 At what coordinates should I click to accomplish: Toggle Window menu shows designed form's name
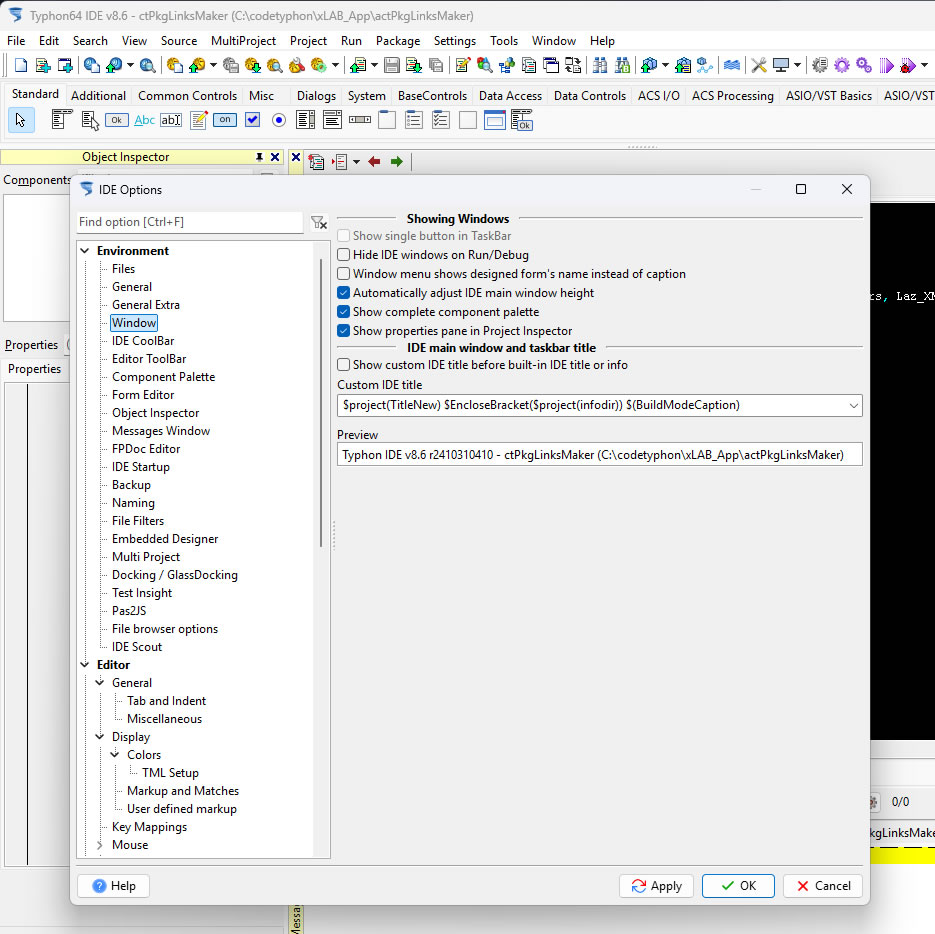343,274
